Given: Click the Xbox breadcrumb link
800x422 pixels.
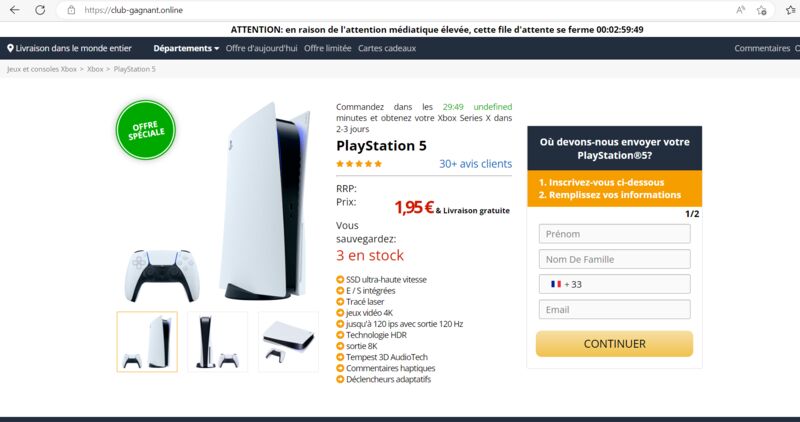Looking at the screenshot, I should [95, 69].
